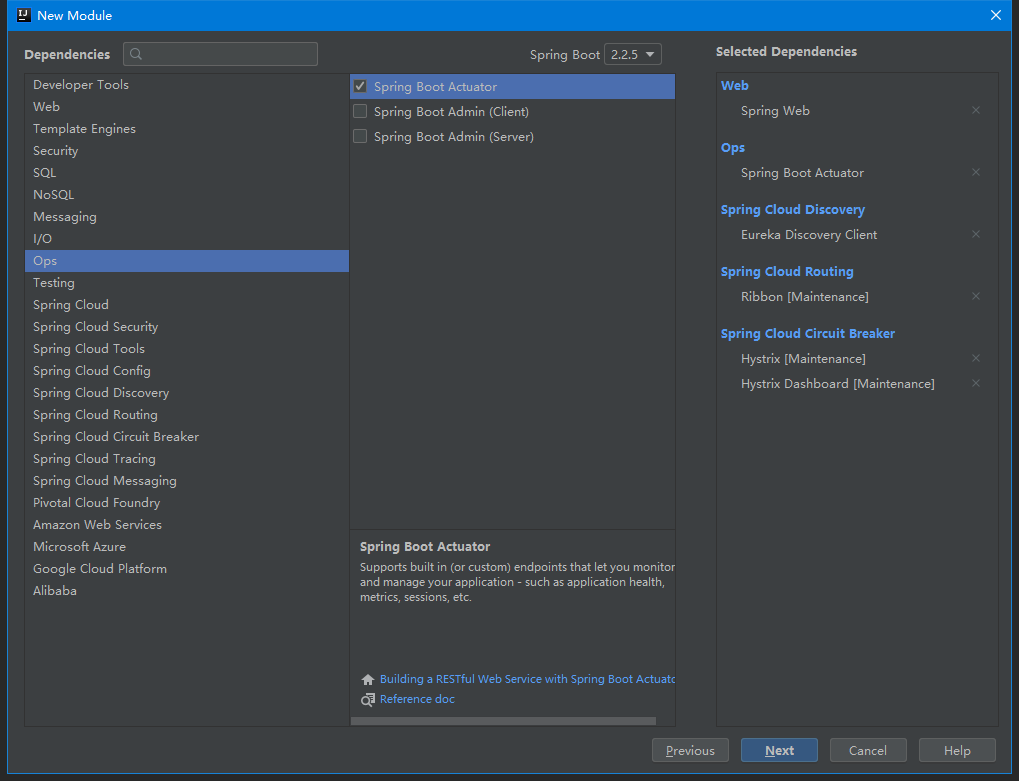The image size is (1019, 781).
Task: Click the Next button
Action: [779, 750]
